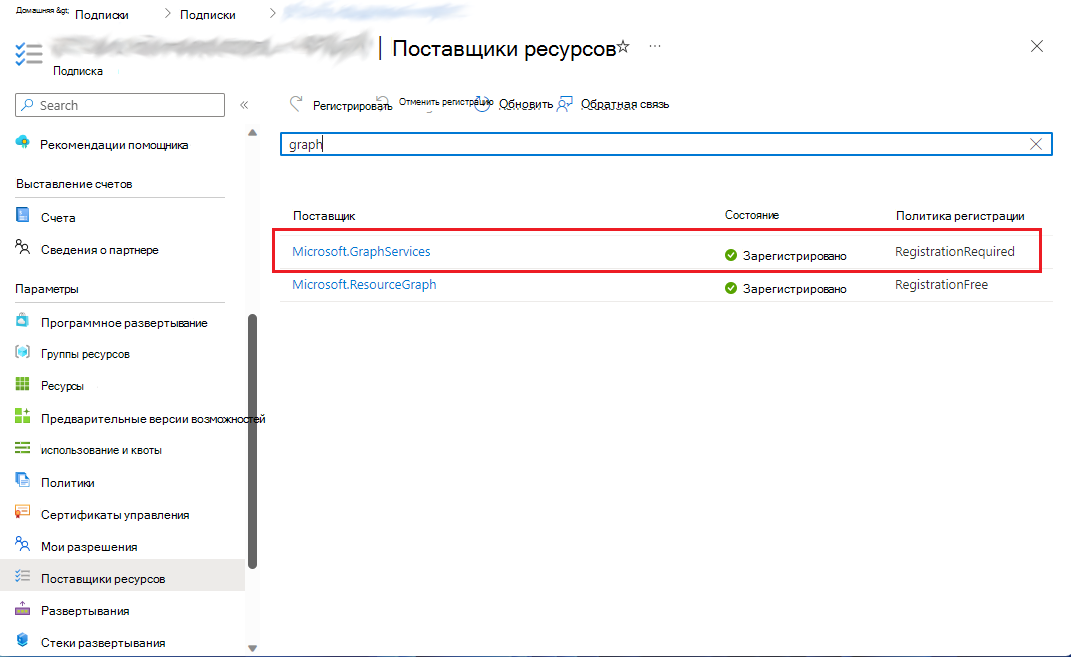
Task: Open the Рекомендации помощника advisor icon
Action: (x=24, y=144)
